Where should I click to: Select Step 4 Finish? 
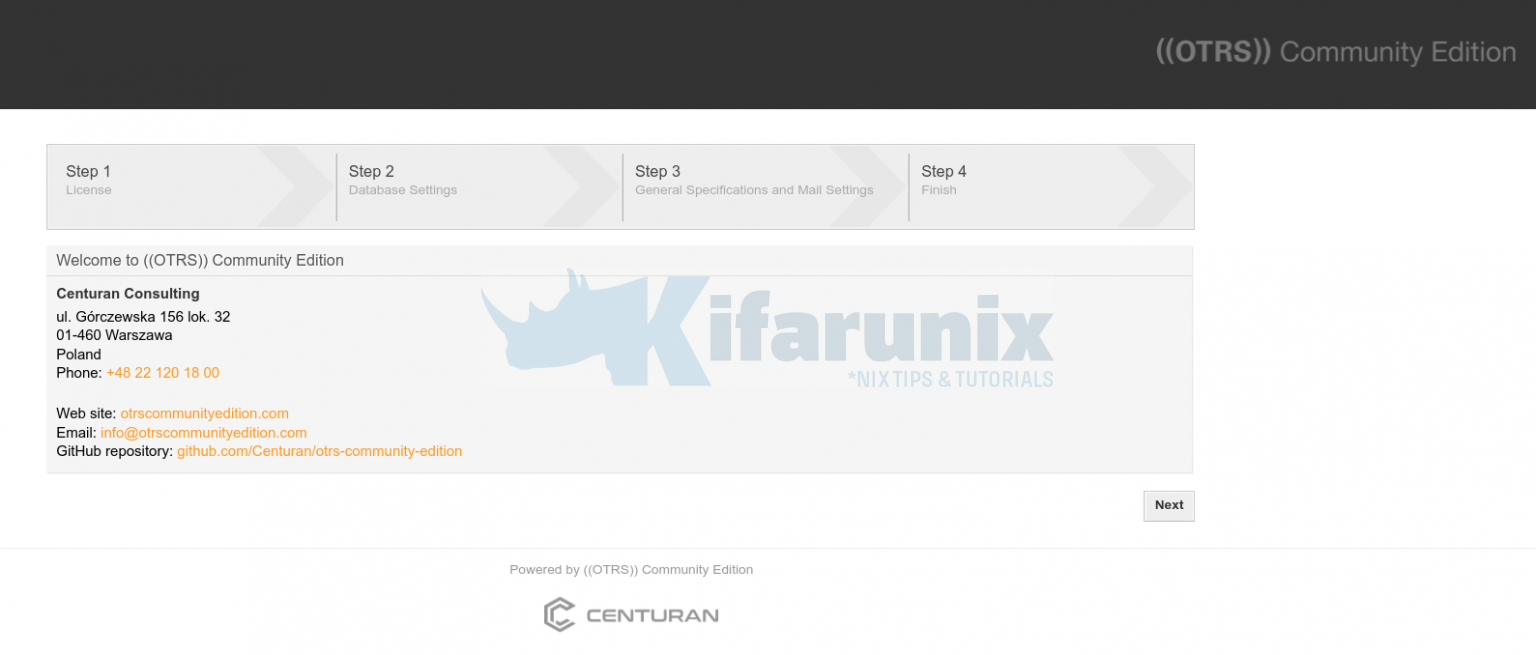(x=943, y=180)
